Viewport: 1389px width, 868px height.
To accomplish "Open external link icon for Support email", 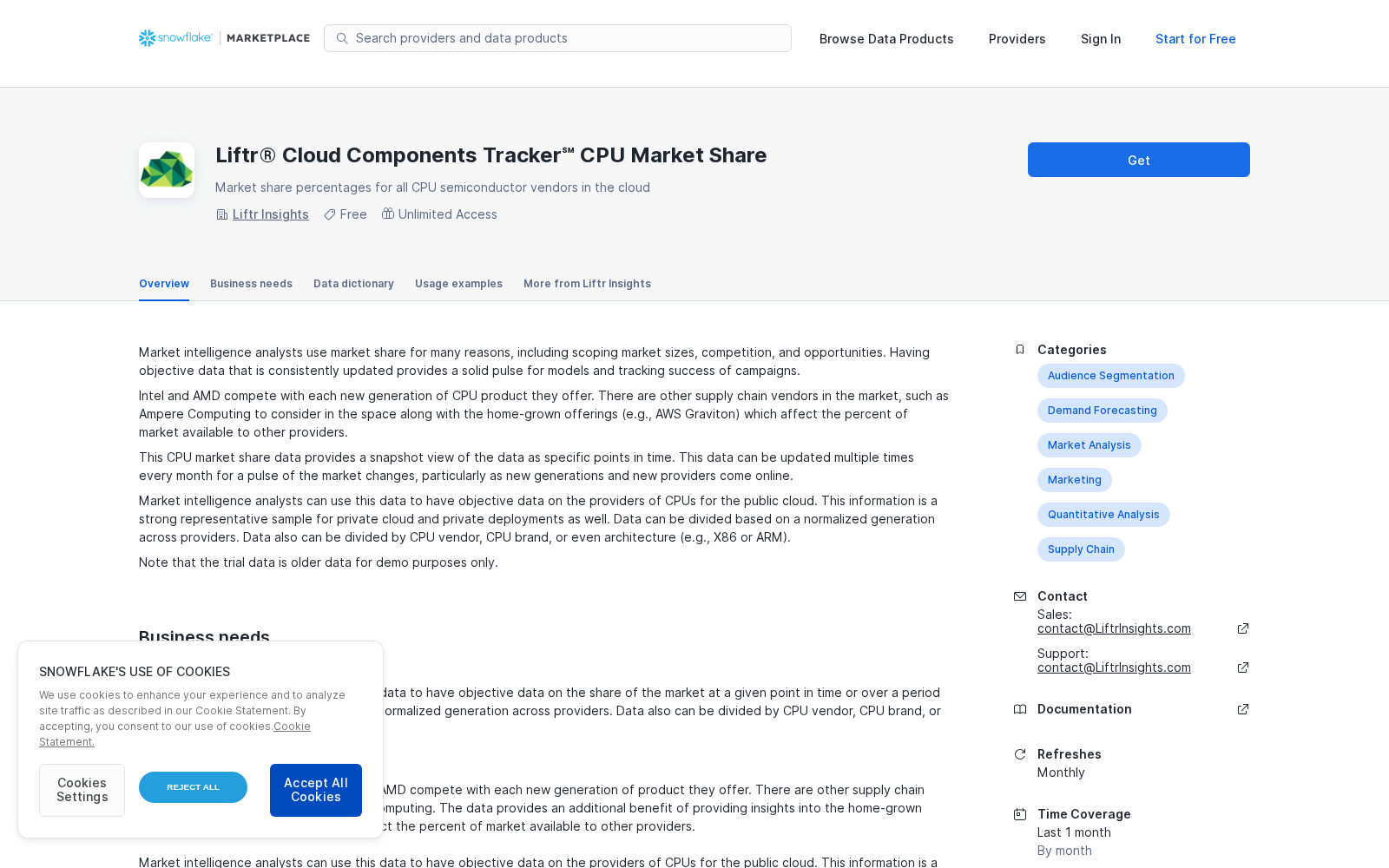I will click(1243, 667).
